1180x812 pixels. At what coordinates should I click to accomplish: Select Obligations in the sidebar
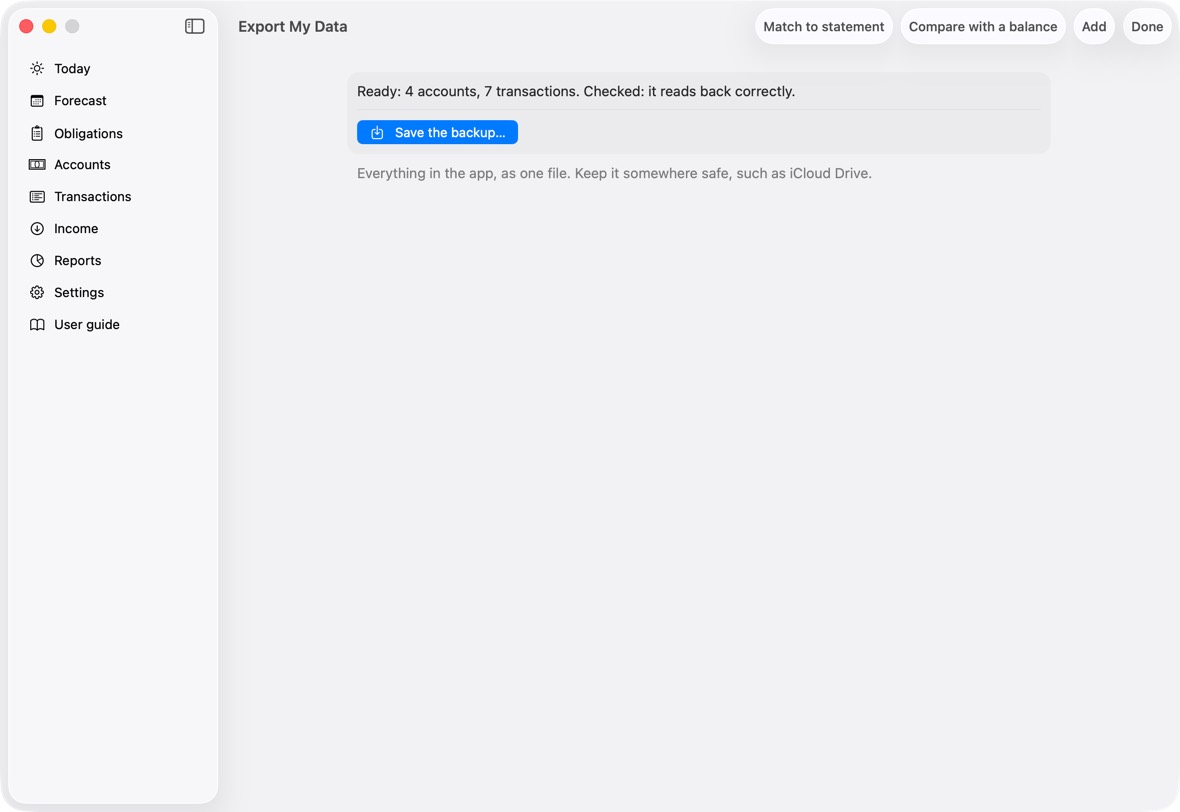pyautogui.click(x=88, y=133)
